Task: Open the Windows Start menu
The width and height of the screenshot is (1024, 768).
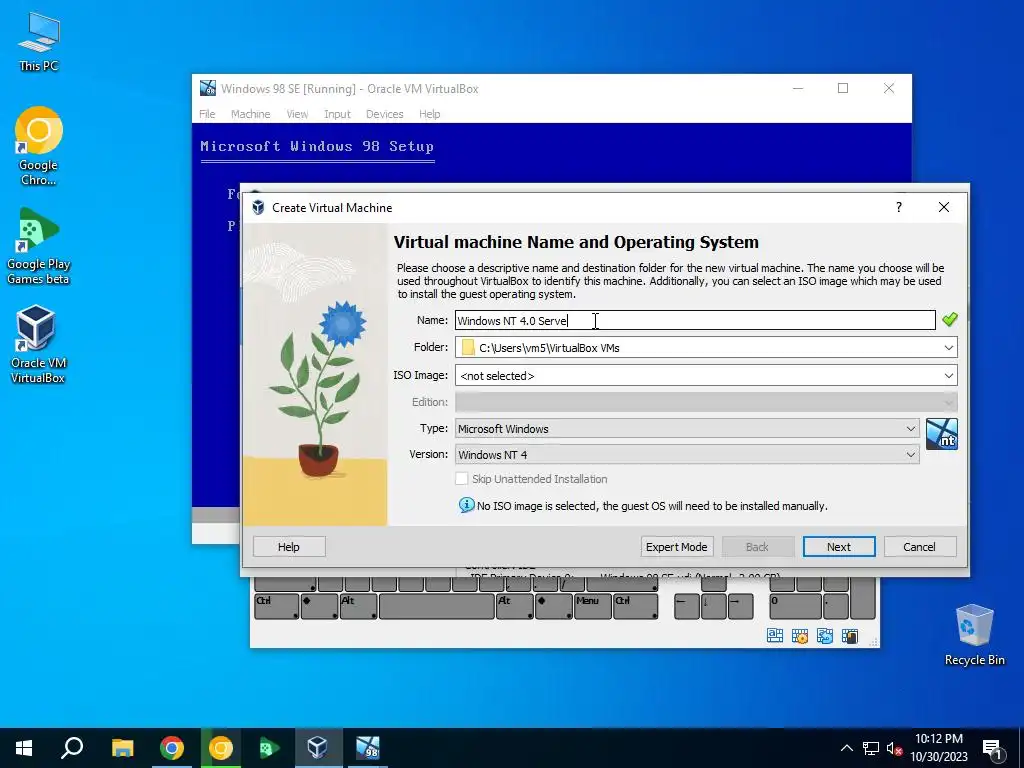Action: click(24, 748)
